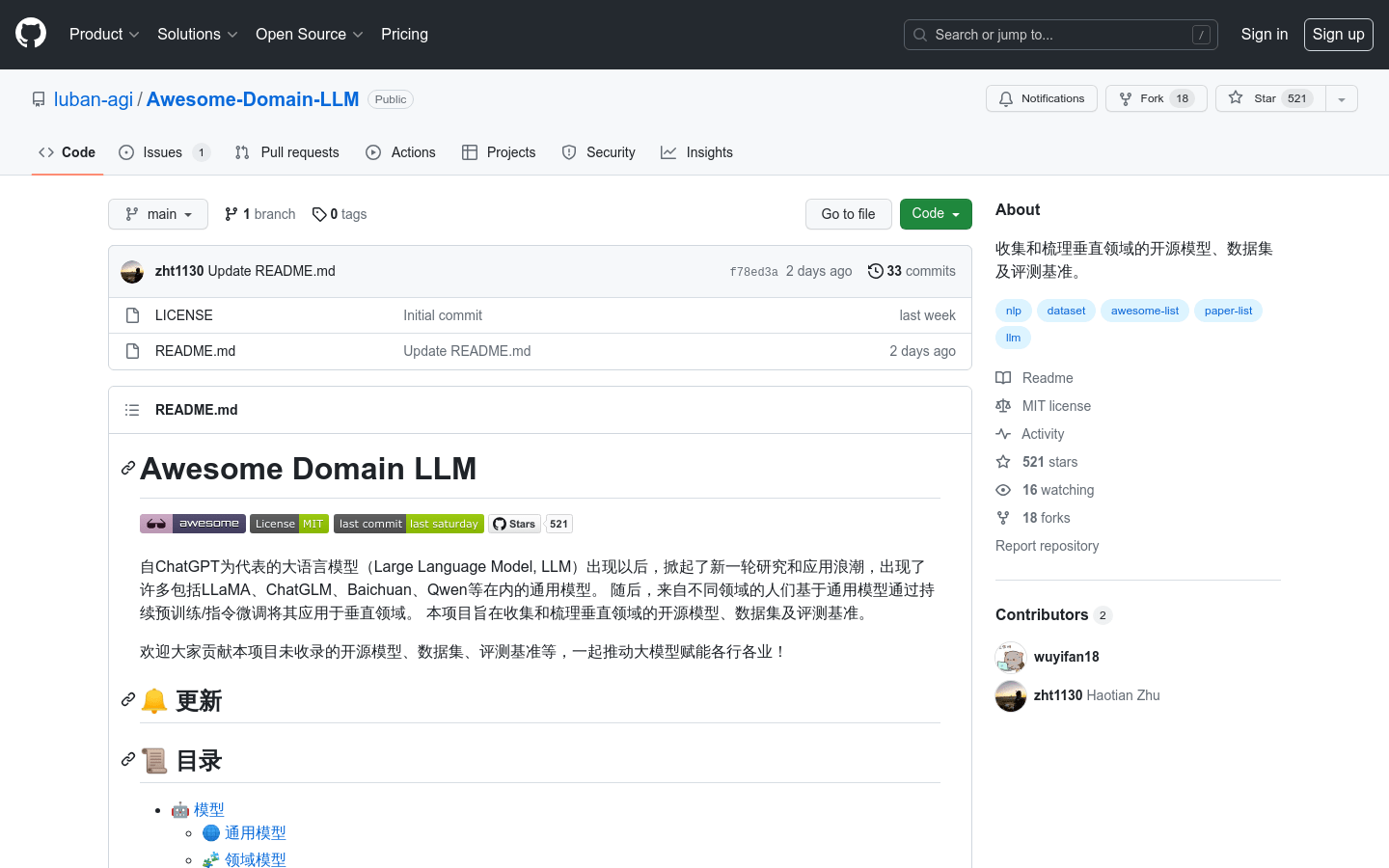The width and height of the screenshot is (1389, 868).
Task: Select the awesome-list topic tag
Action: pos(1145,311)
